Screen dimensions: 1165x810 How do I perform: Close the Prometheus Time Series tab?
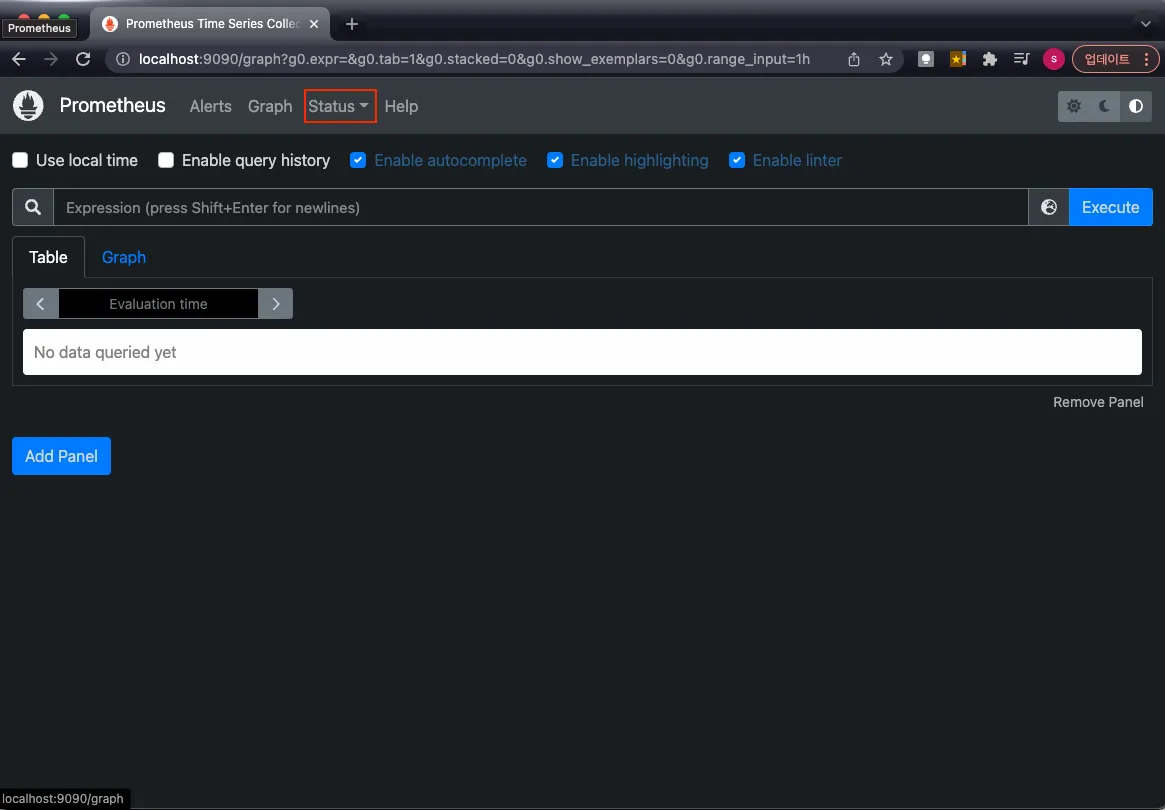pos(314,24)
